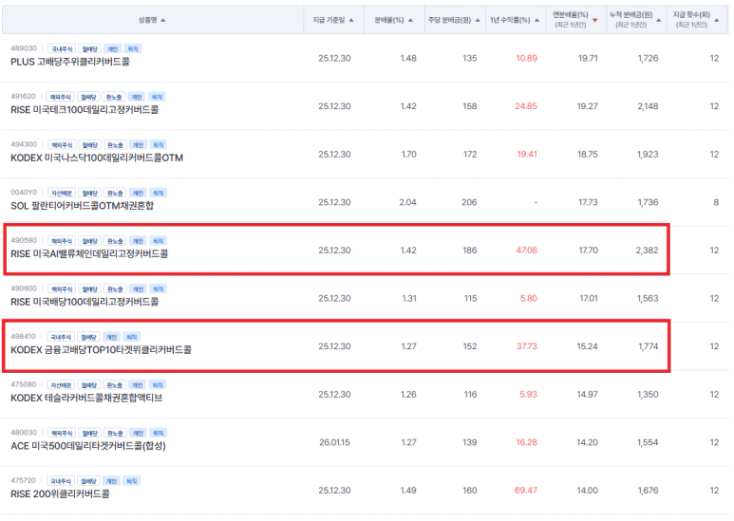Viewport: 734px width, 521px height.
Task: Click 해외주식 tag on RISE 미국테크100 row
Action: coord(60,97)
